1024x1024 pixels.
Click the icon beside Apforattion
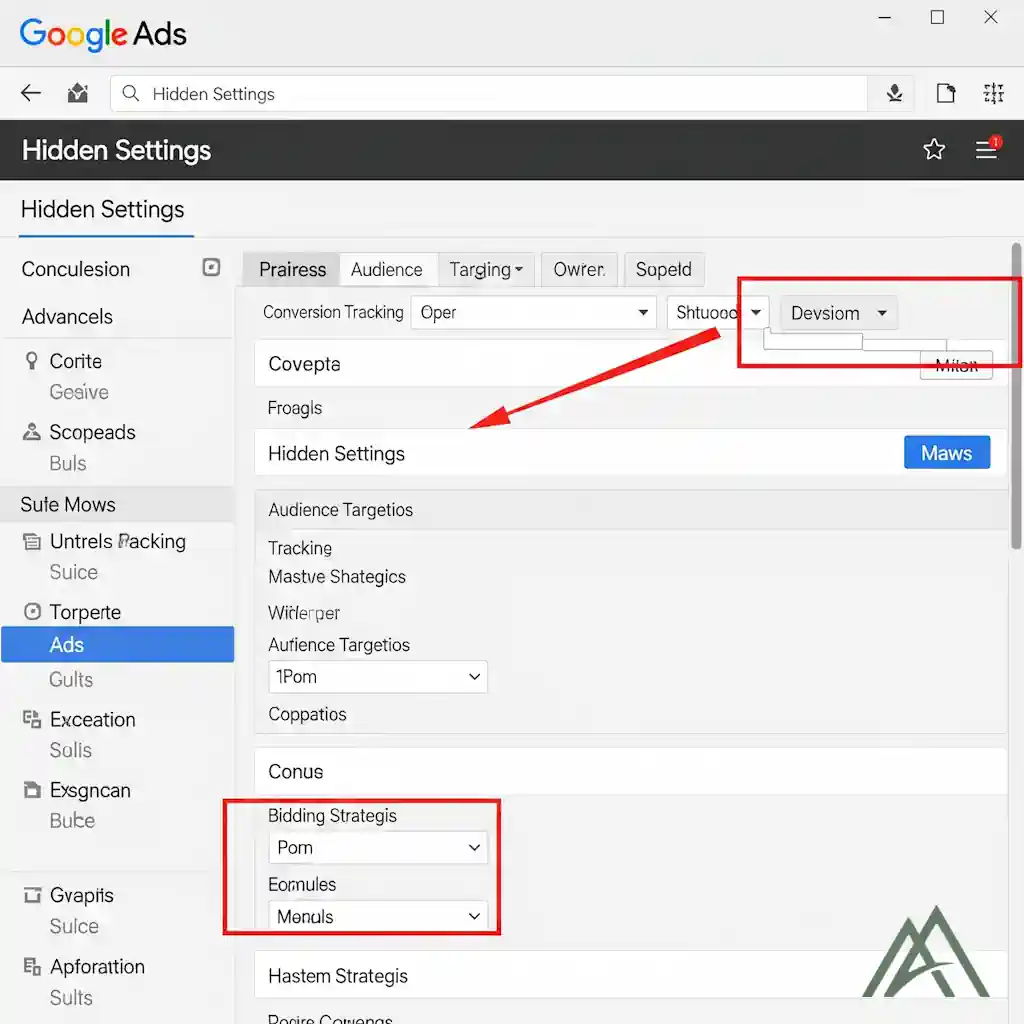pos(32,966)
